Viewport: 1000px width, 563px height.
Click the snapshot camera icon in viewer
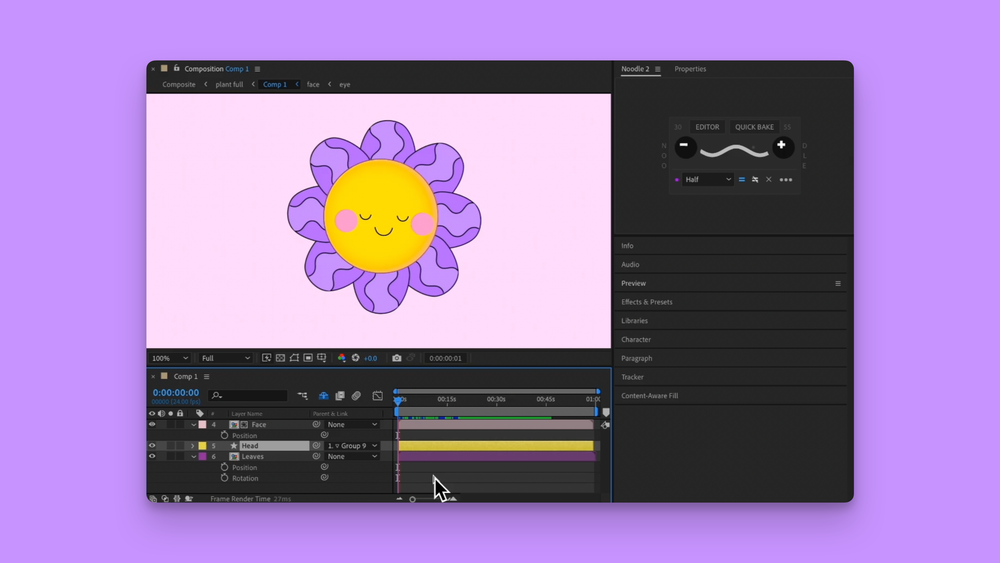(397, 358)
